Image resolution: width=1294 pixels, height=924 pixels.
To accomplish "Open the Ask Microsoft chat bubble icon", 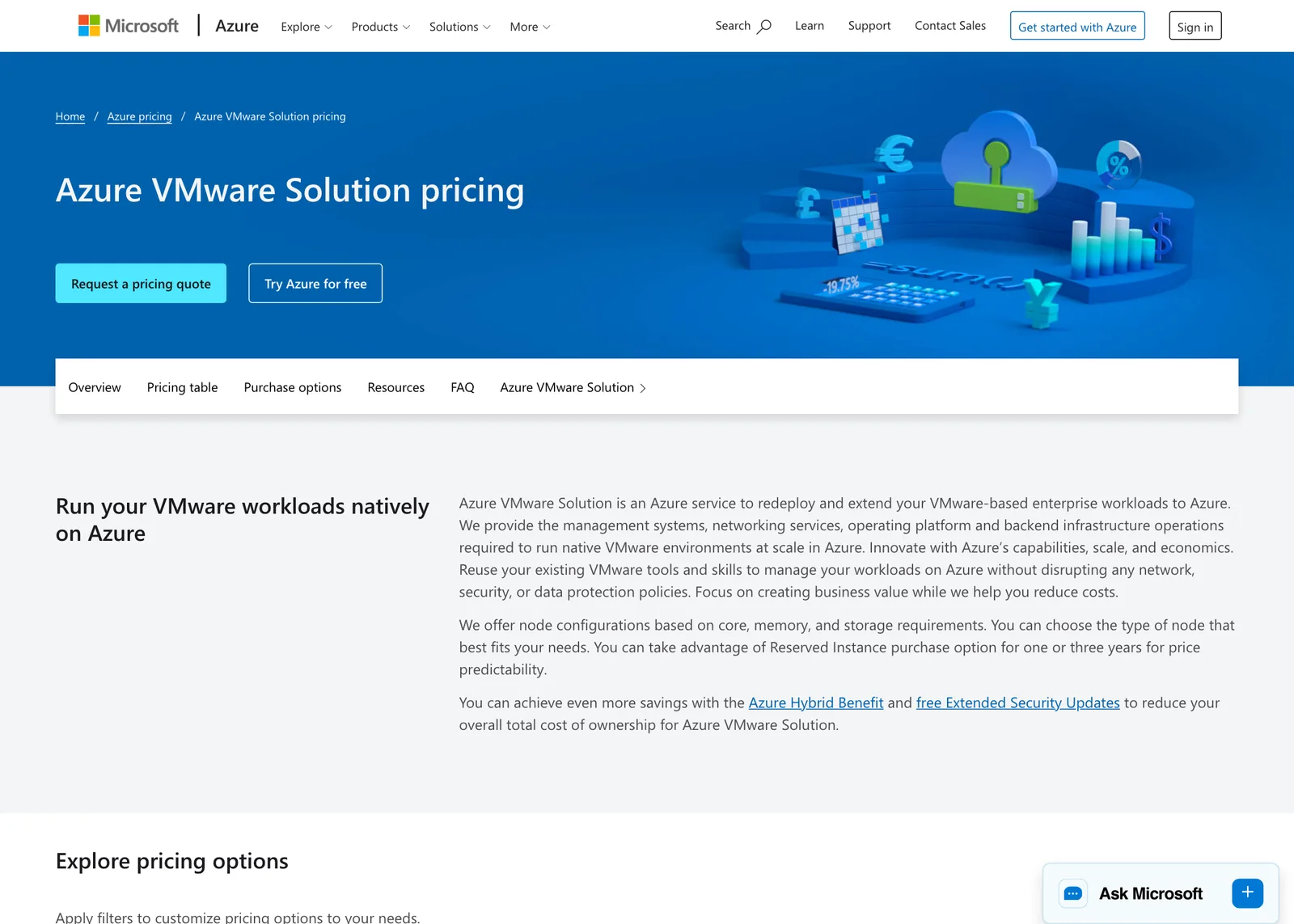I will 1073,893.
